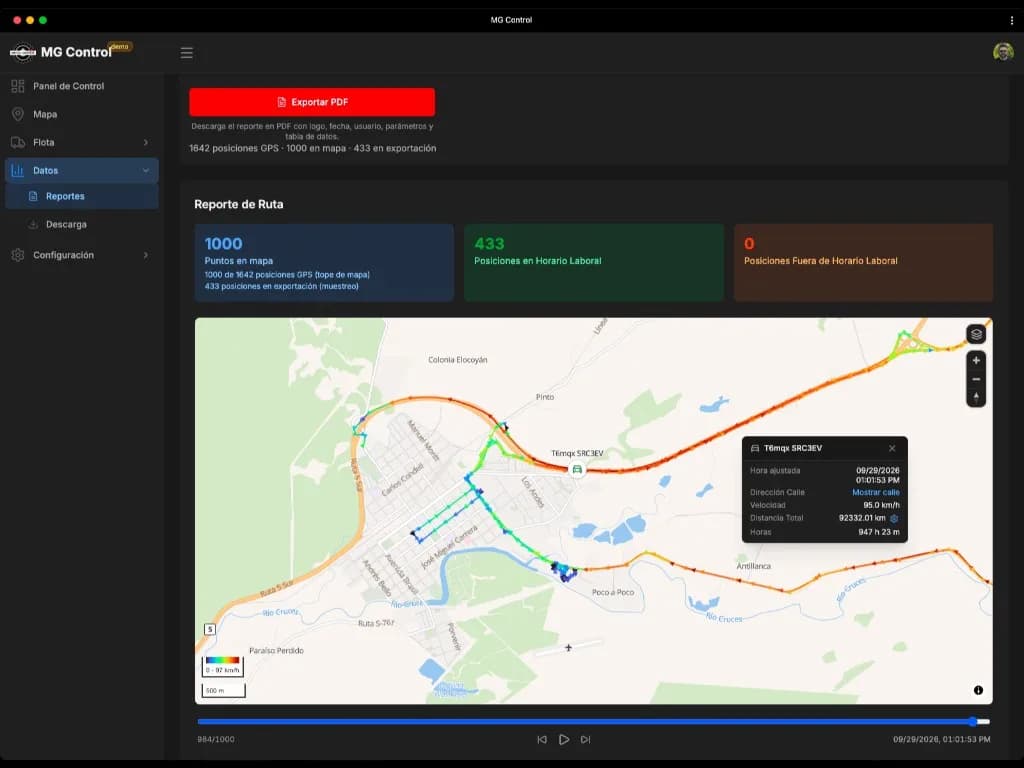1024x768 pixels.
Task: Toggle the hamburger sidebar menu
Action: 187,53
